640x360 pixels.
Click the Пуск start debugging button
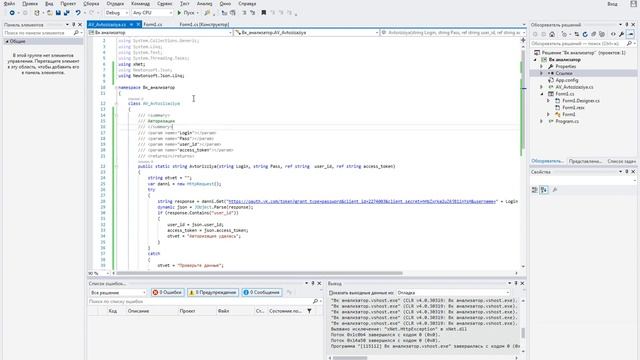[185, 13]
